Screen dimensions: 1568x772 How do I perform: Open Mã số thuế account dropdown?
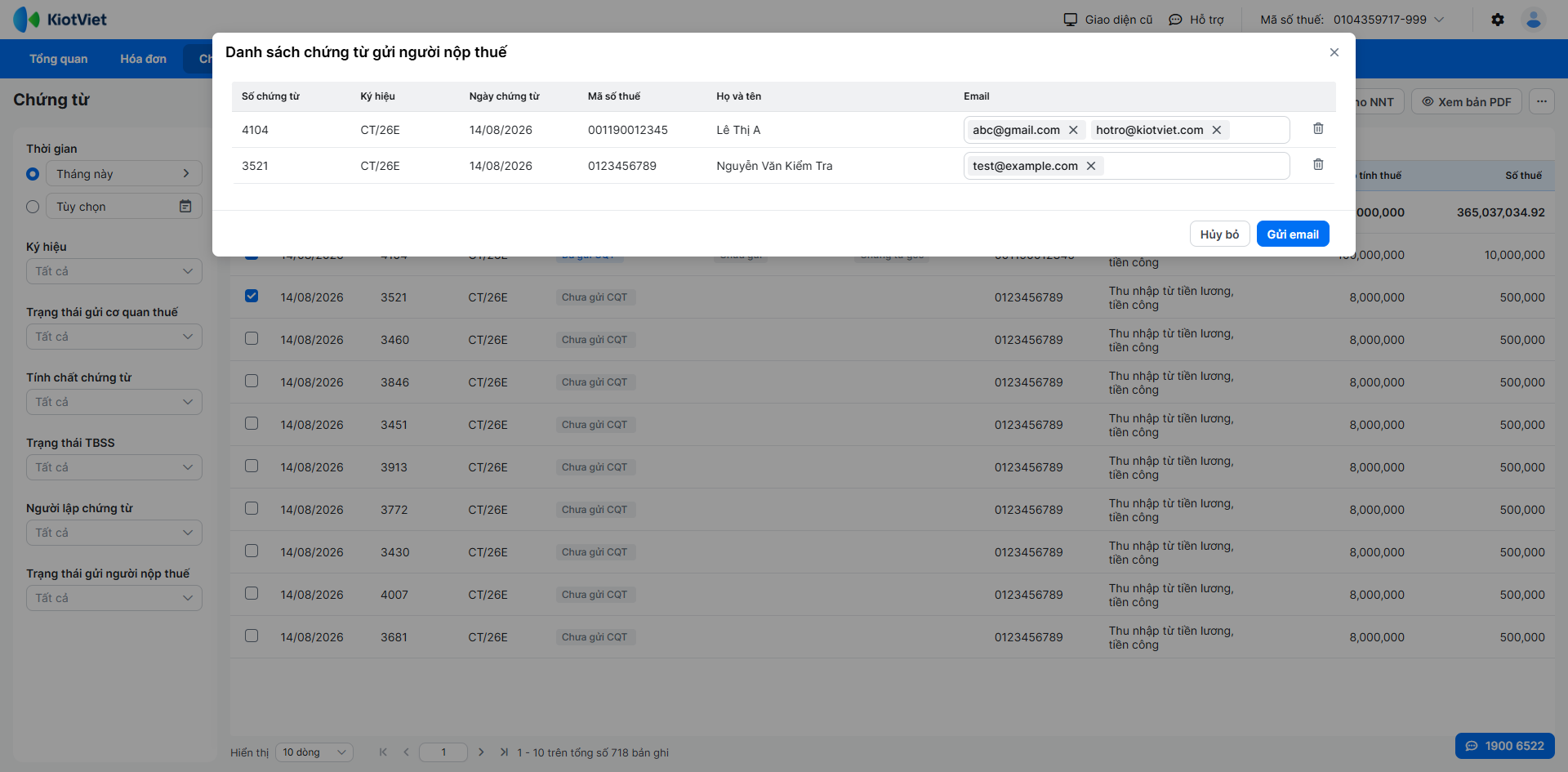tap(1352, 20)
